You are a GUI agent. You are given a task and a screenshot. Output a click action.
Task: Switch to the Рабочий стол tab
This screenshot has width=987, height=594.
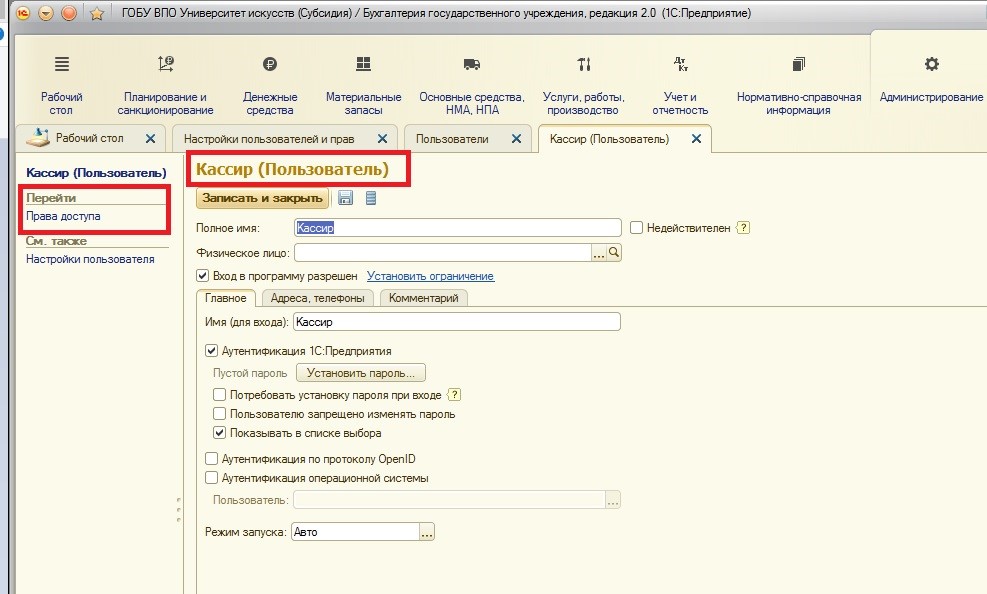89,138
